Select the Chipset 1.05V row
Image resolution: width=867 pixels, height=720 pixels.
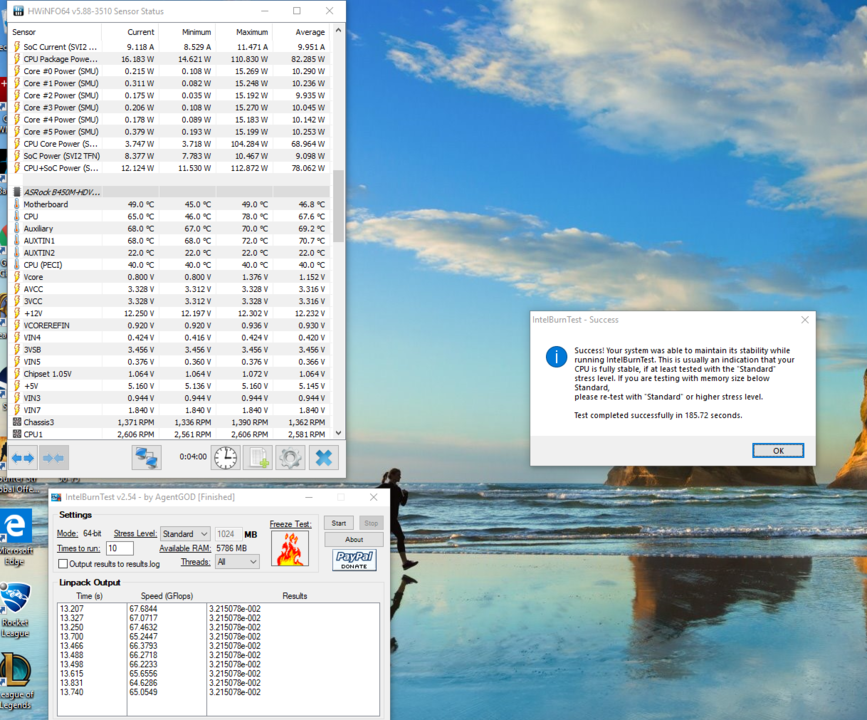point(170,374)
